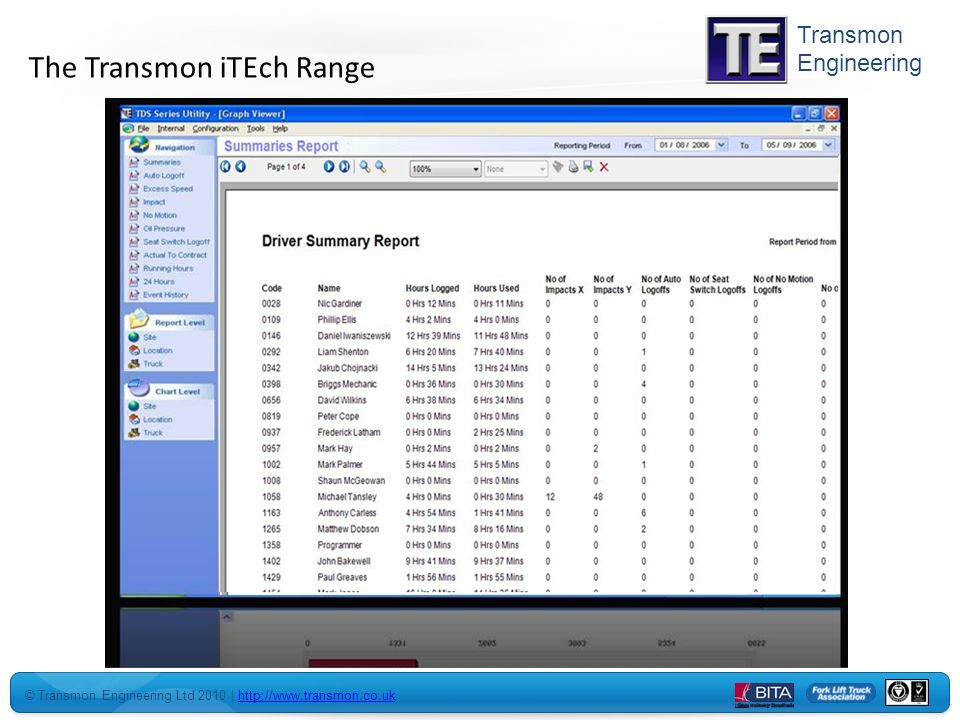
Task: Close report with red X icon
Action: (x=604, y=167)
